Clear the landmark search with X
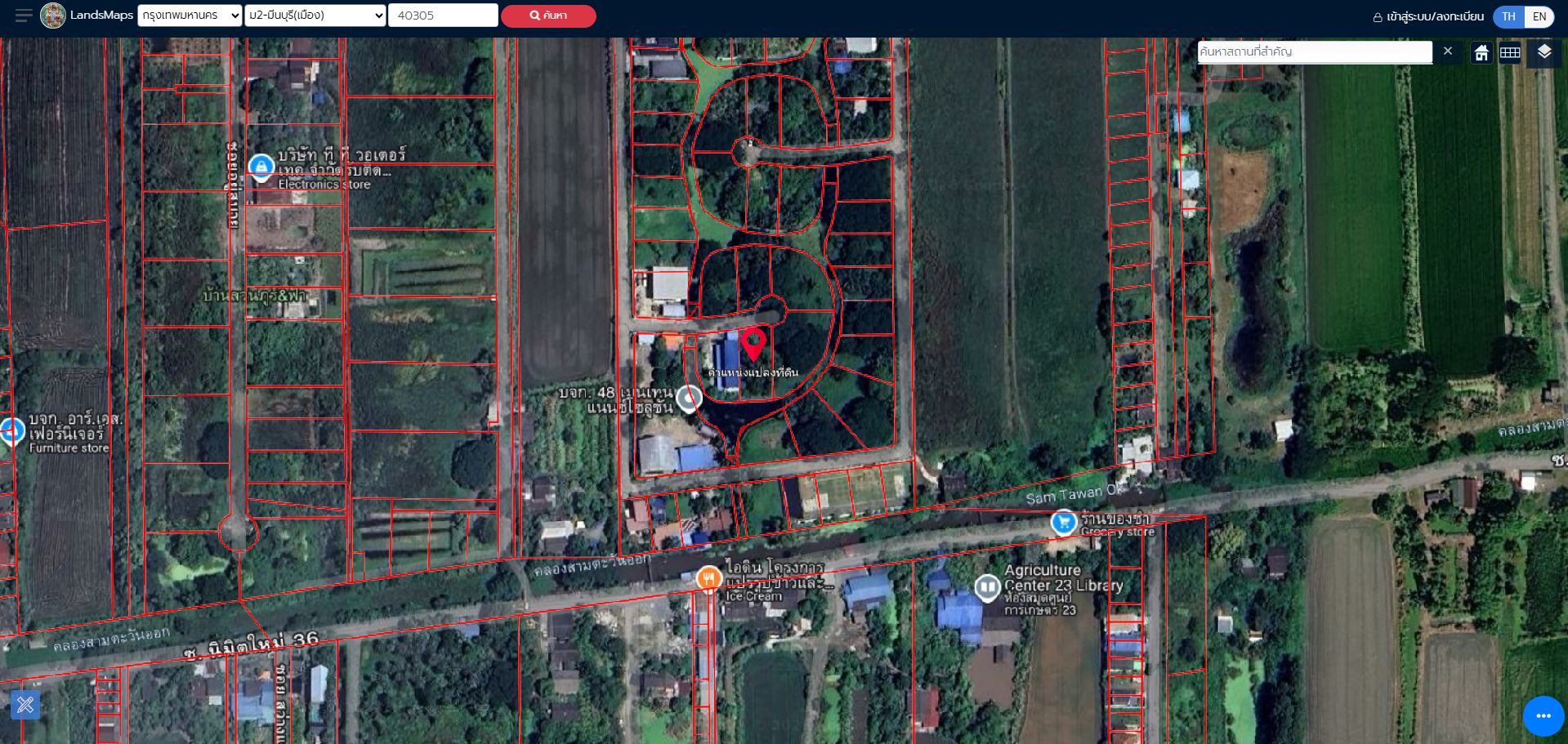The width and height of the screenshot is (1568, 744). click(x=1448, y=51)
